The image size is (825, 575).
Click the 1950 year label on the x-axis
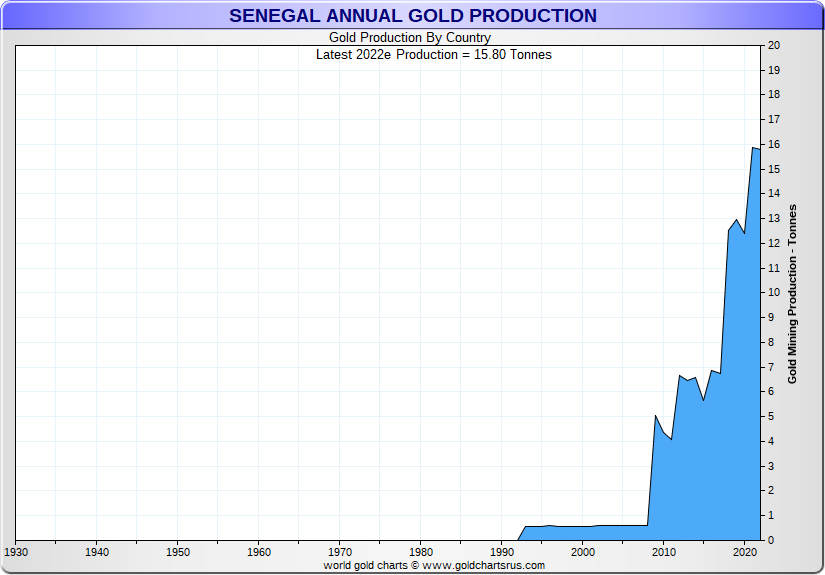(x=177, y=552)
